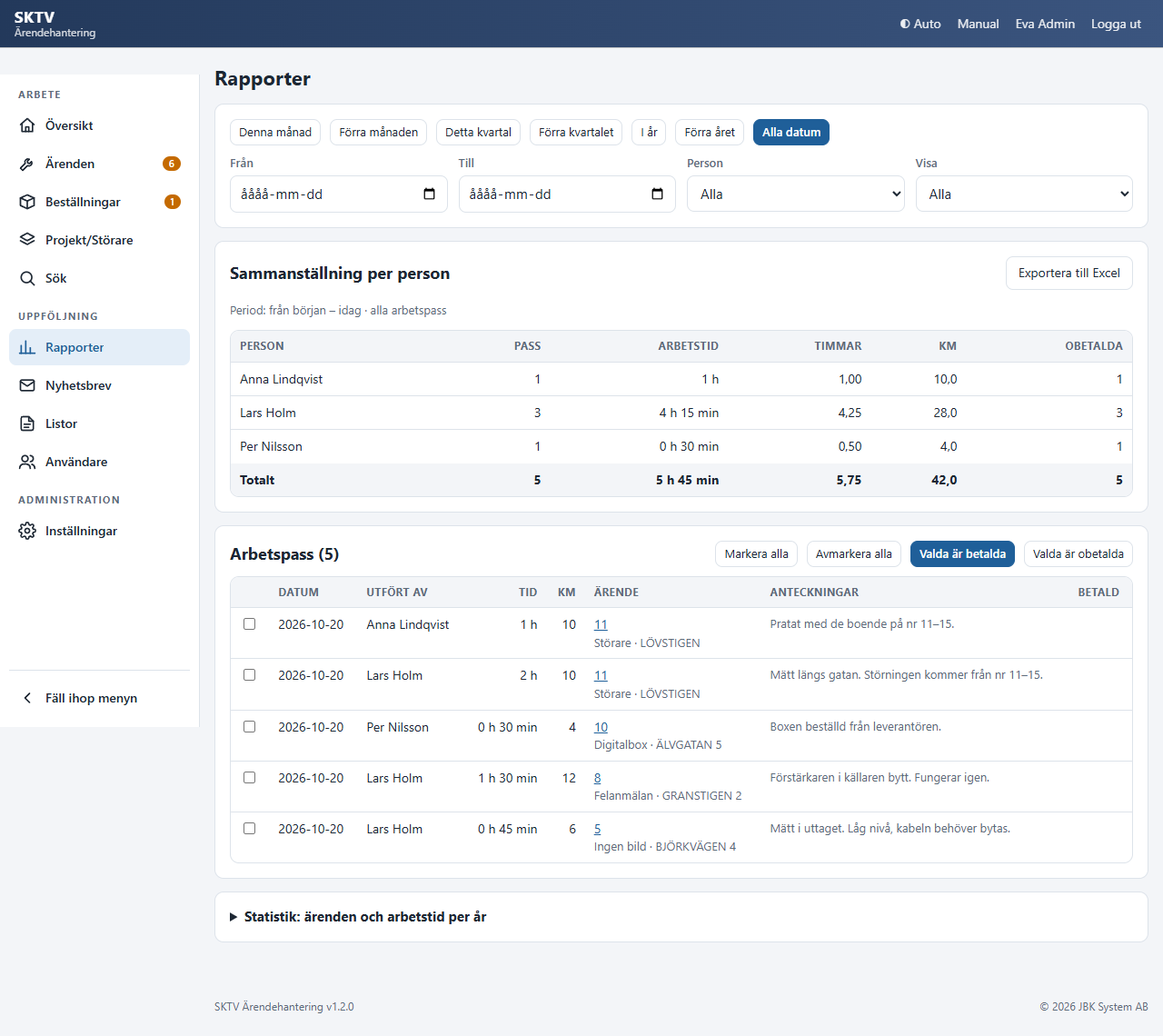Click the bar chart icon for Rapporter
This screenshot has width=1163, height=1036.
click(27, 347)
